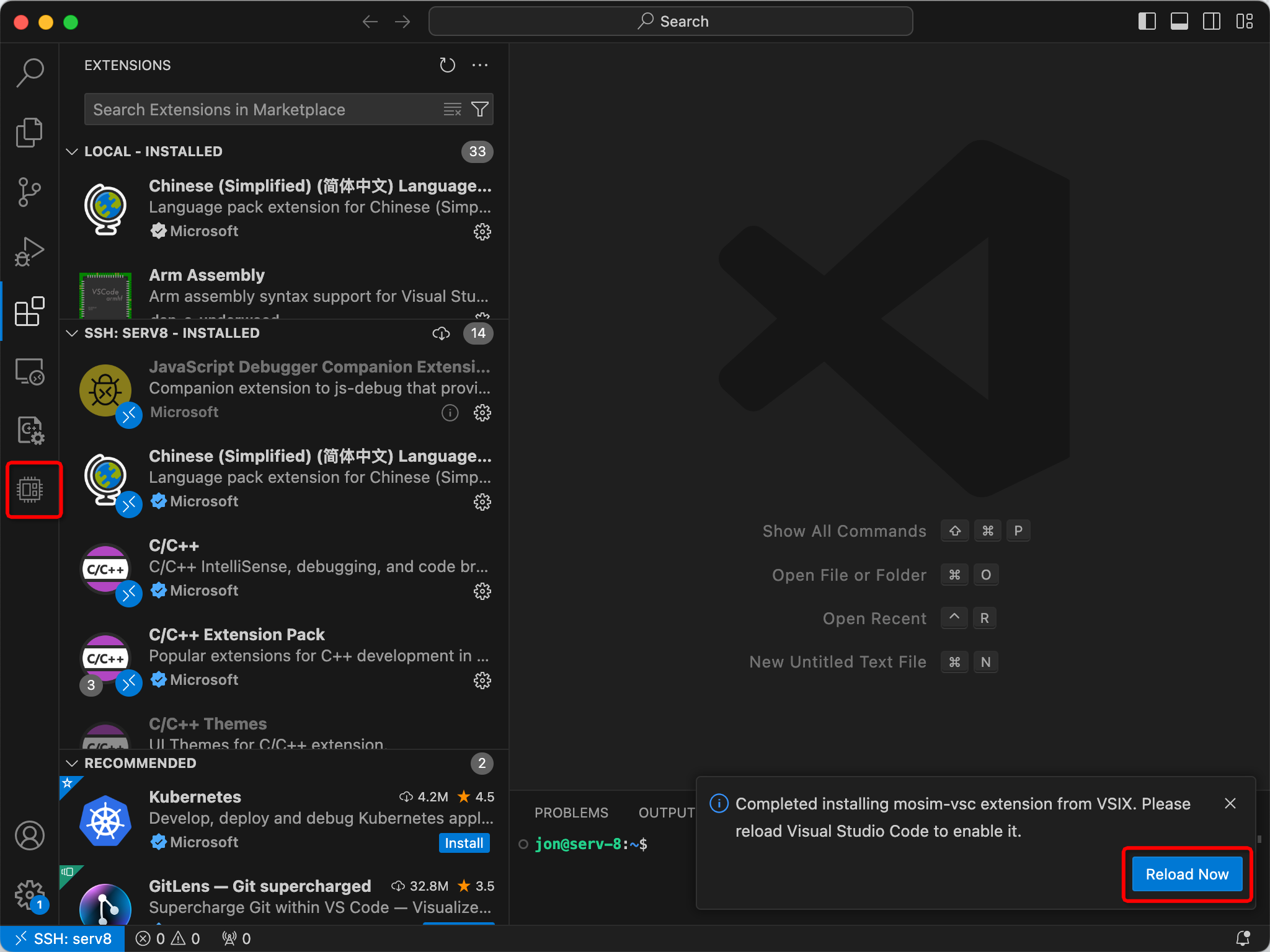Show info for JavaScript Debugger Companion
This screenshot has height=952, width=1270.
(450, 413)
